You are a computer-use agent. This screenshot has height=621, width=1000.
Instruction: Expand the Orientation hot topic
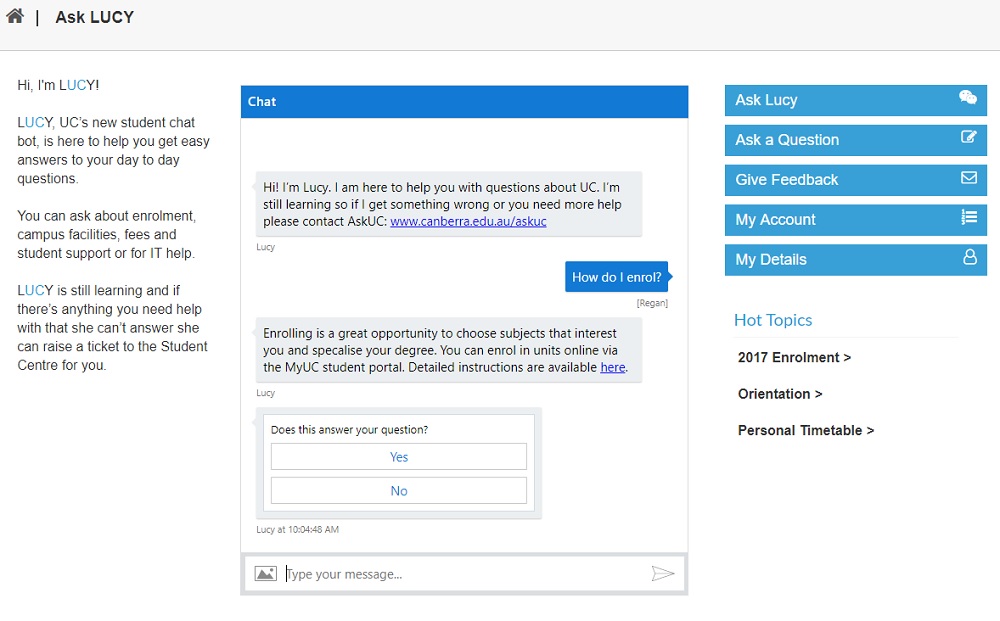(x=780, y=394)
